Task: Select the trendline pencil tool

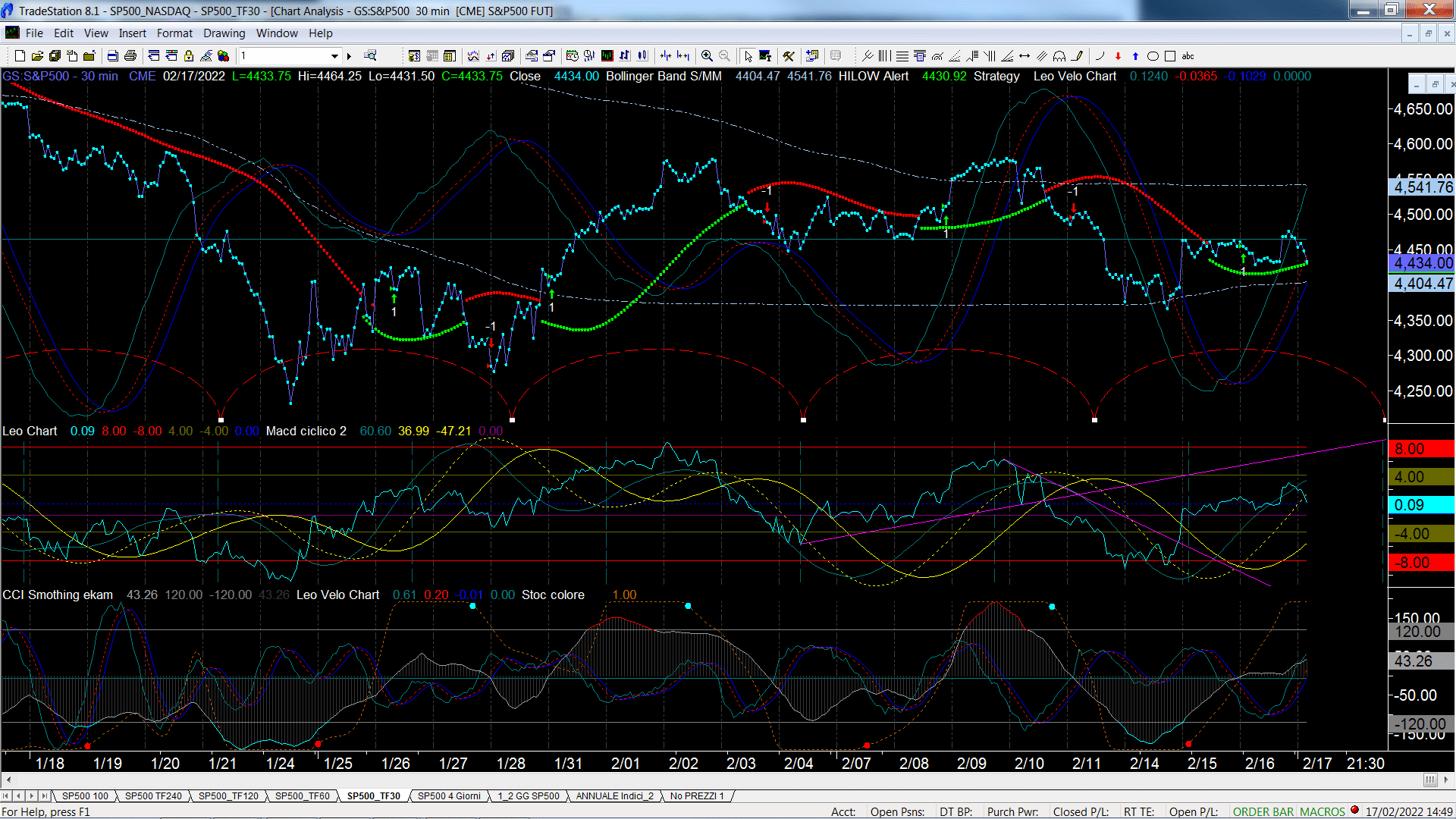Action: [1077, 55]
